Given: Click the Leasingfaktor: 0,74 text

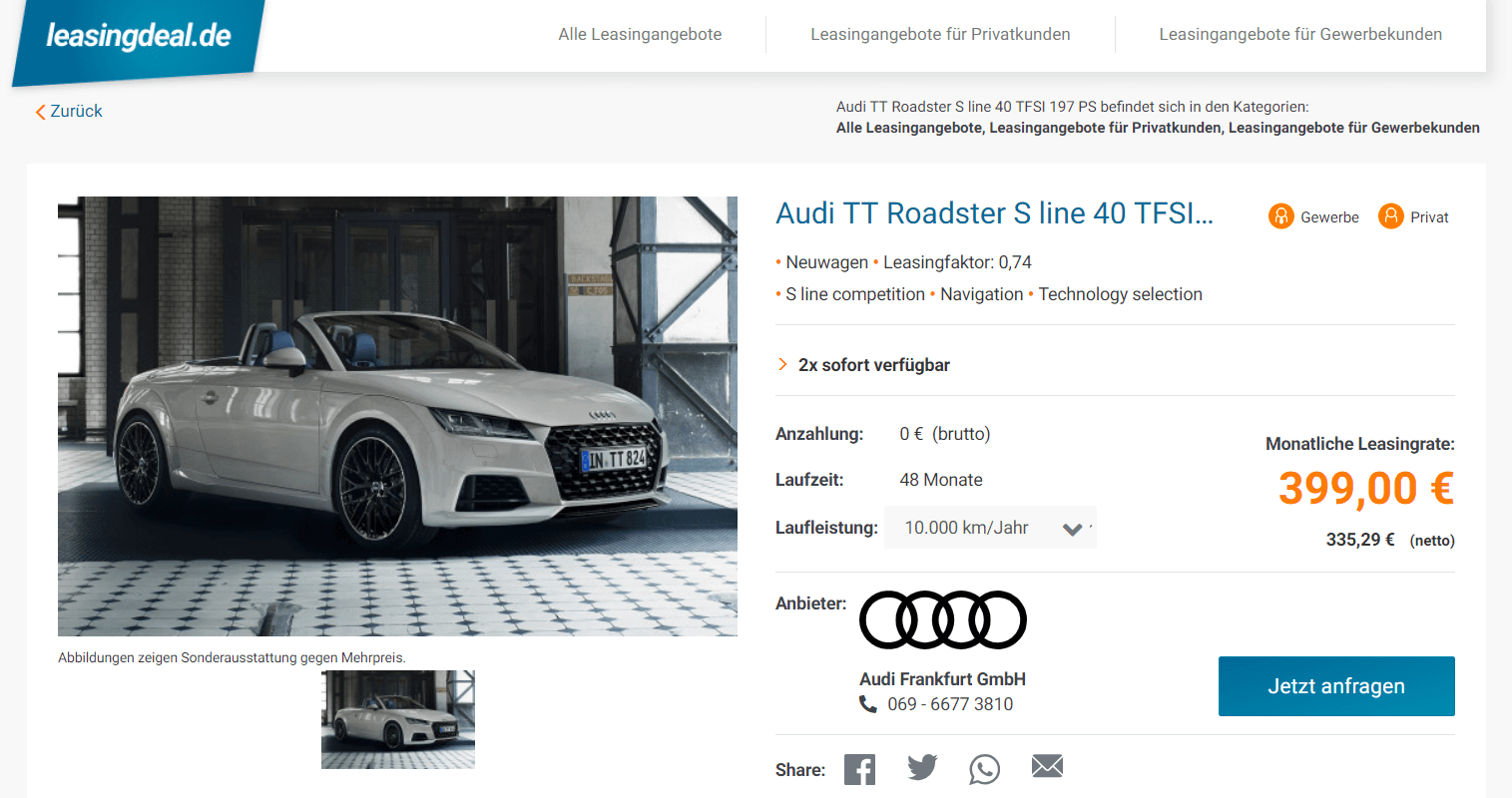Looking at the screenshot, I should tap(957, 262).
